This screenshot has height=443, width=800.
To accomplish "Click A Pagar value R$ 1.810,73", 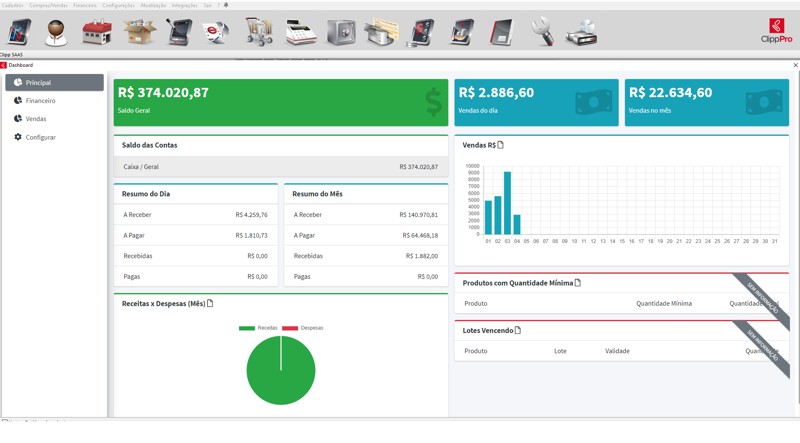I will (252, 235).
